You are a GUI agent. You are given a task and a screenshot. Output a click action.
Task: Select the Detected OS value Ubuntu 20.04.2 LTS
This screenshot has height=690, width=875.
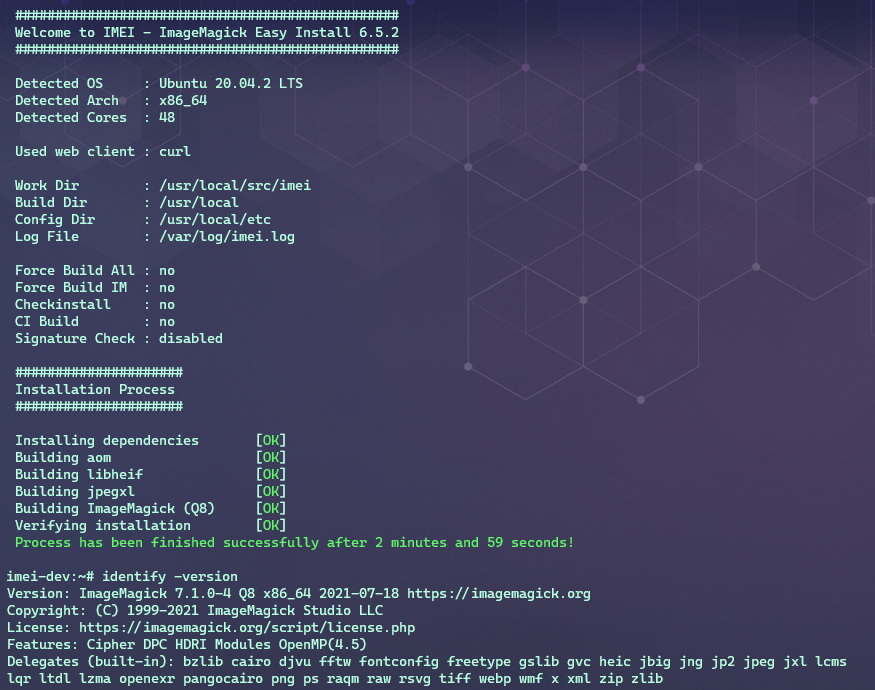[230, 83]
